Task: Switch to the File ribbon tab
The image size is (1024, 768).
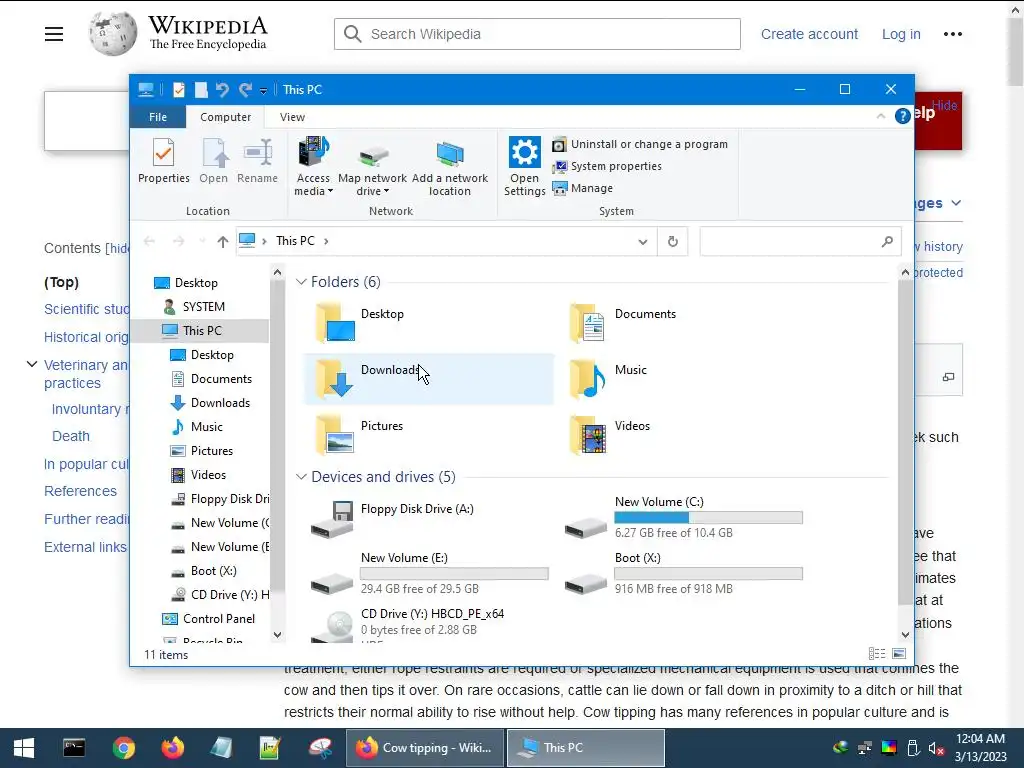Action: pyautogui.click(x=158, y=117)
